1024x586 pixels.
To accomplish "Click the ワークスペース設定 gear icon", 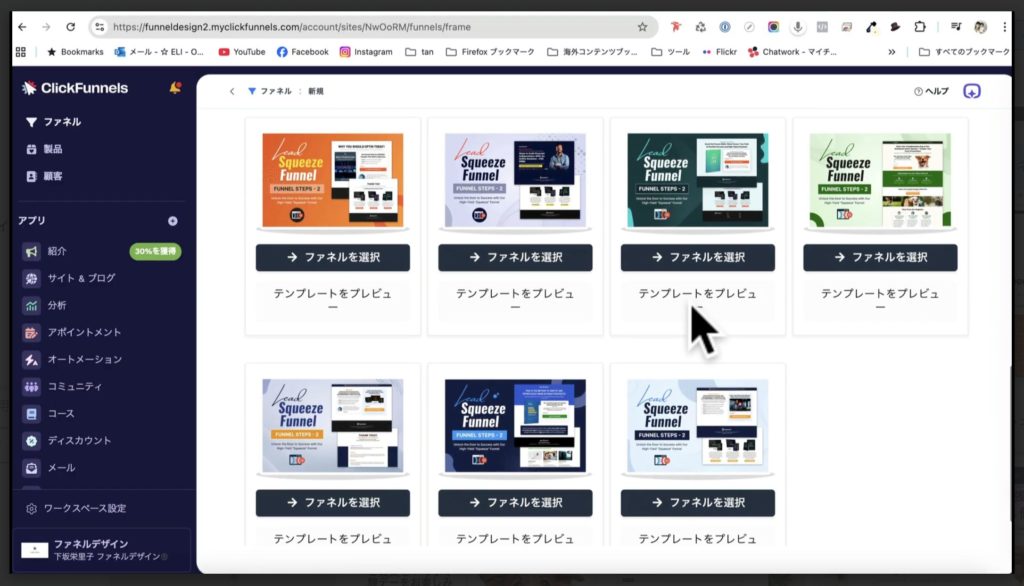I will (31, 508).
